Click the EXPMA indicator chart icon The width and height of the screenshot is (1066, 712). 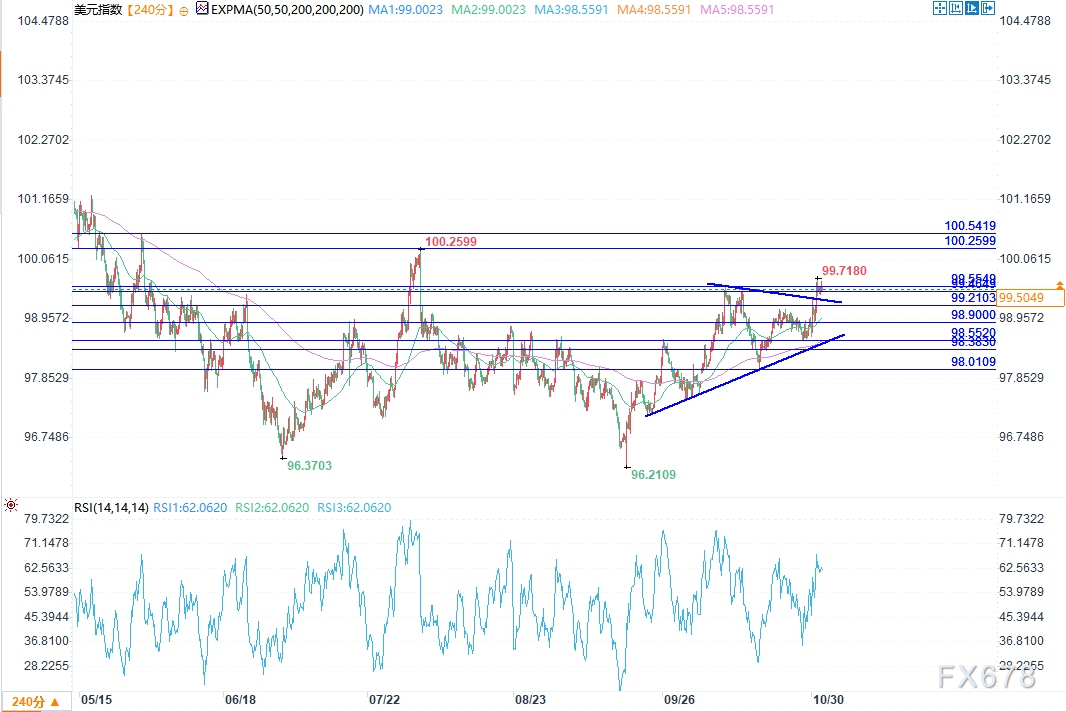click(201, 9)
